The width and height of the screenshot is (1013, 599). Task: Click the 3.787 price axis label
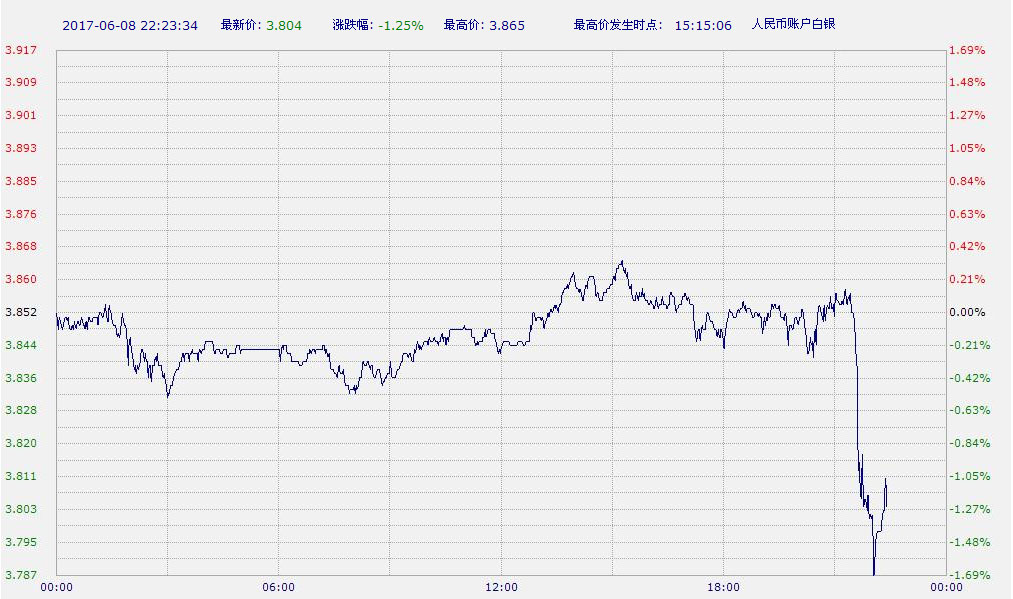click(21, 574)
